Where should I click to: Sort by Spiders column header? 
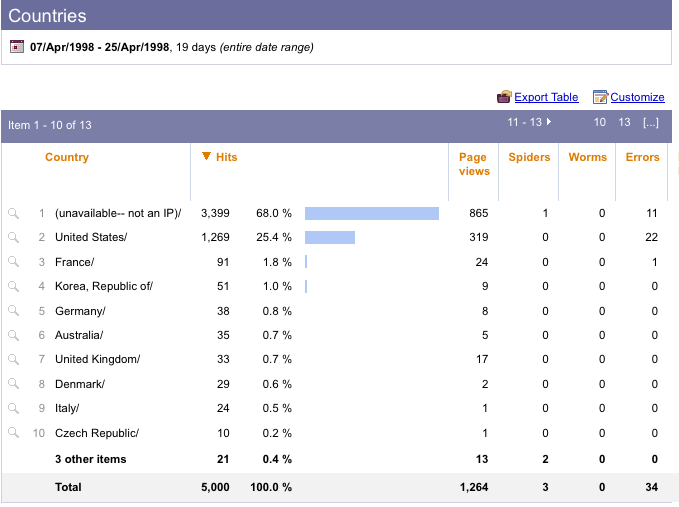pyautogui.click(x=529, y=157)
